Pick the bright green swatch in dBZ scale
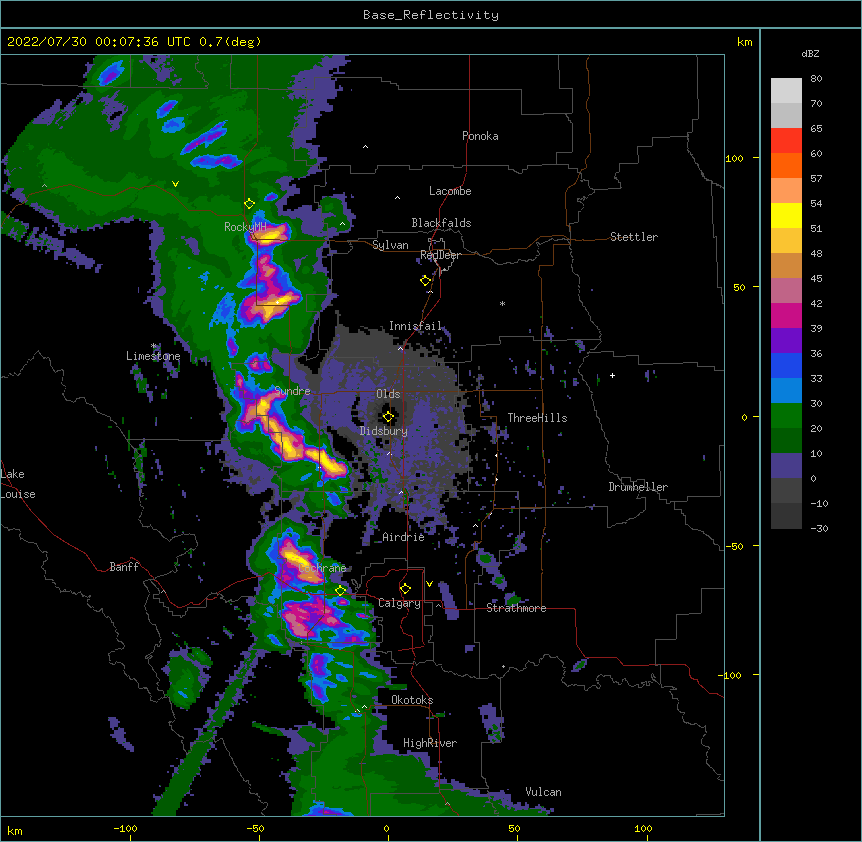Screen dimensions: 862x842 click(x=786, y=416)
